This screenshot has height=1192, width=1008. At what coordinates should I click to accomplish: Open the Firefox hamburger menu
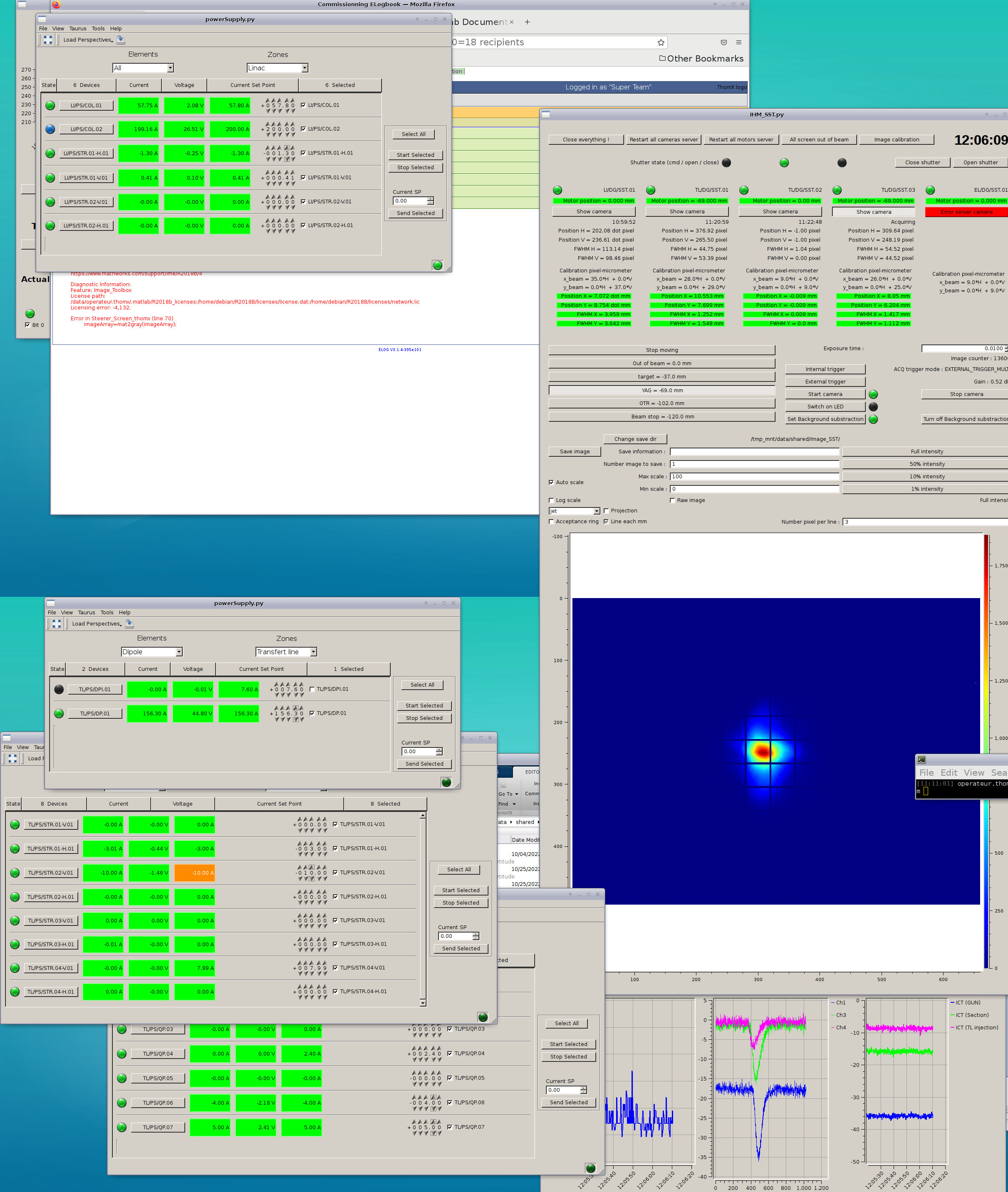pyautogui.click(x=738, y=42)
